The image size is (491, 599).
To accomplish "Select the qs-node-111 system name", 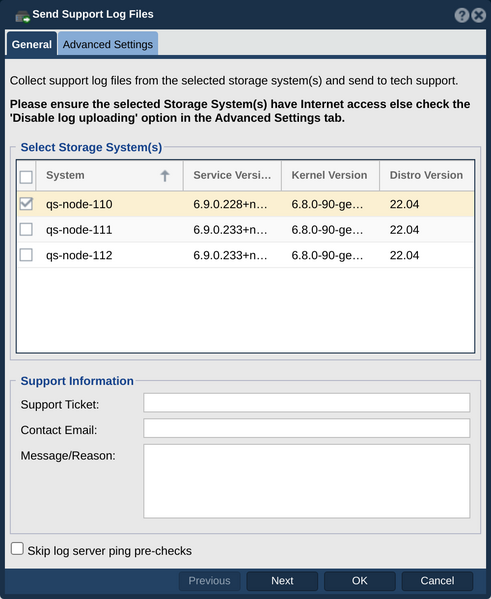I will click(79, 230).
